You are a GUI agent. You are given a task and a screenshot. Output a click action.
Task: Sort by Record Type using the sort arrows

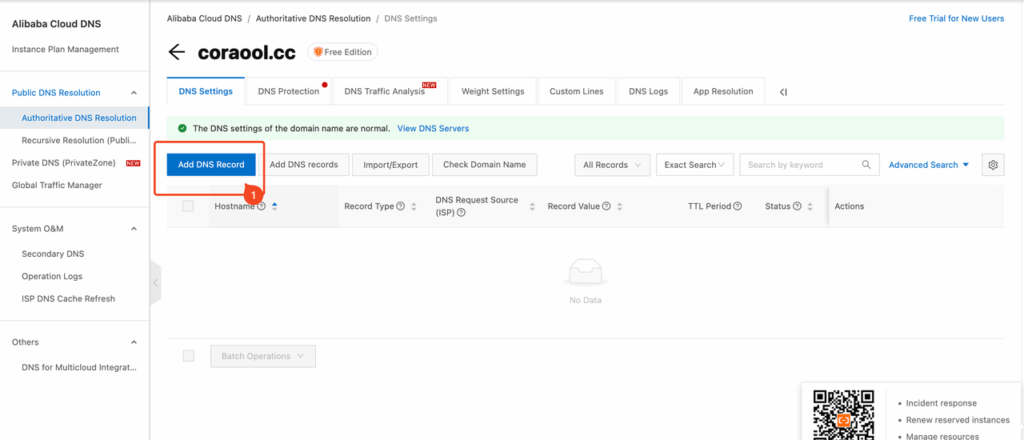tap(413, 206)
